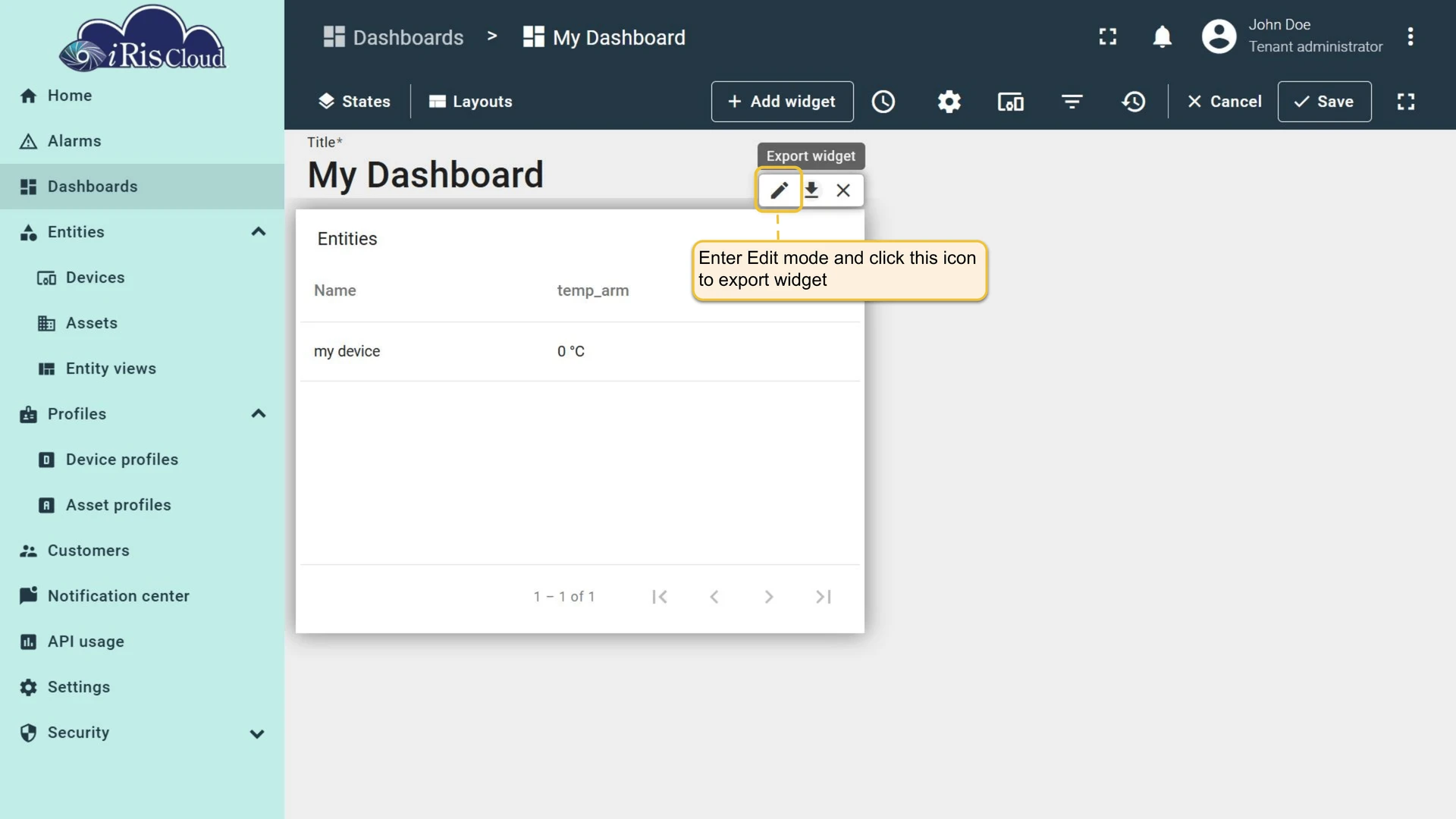Click the export widget download icon
Screen dimensions: 1456x819
(x=811, y=190)
